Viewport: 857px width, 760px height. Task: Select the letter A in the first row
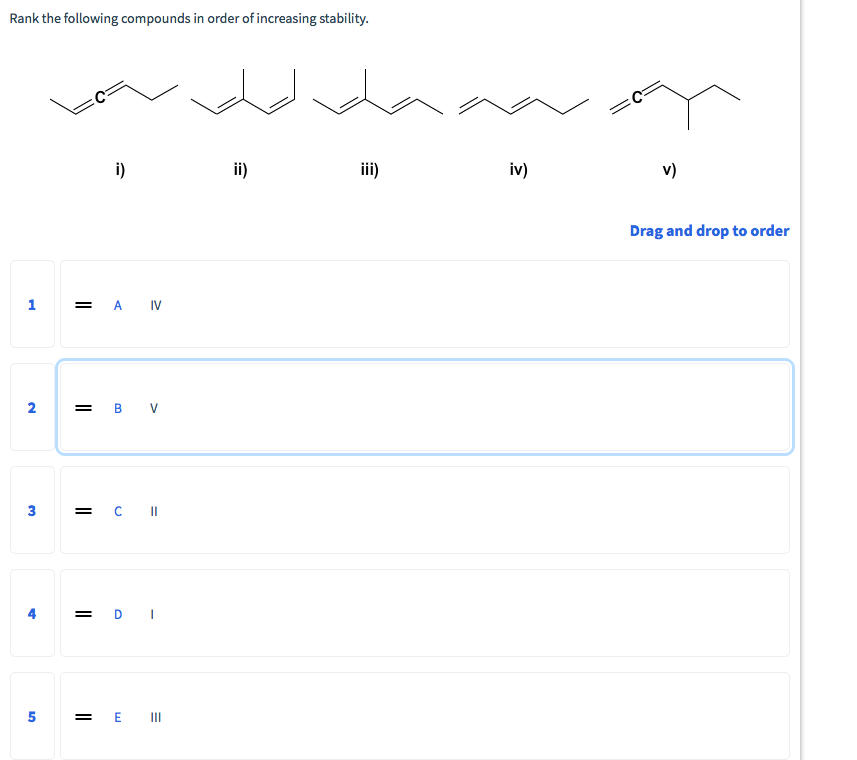click(117, 305)
